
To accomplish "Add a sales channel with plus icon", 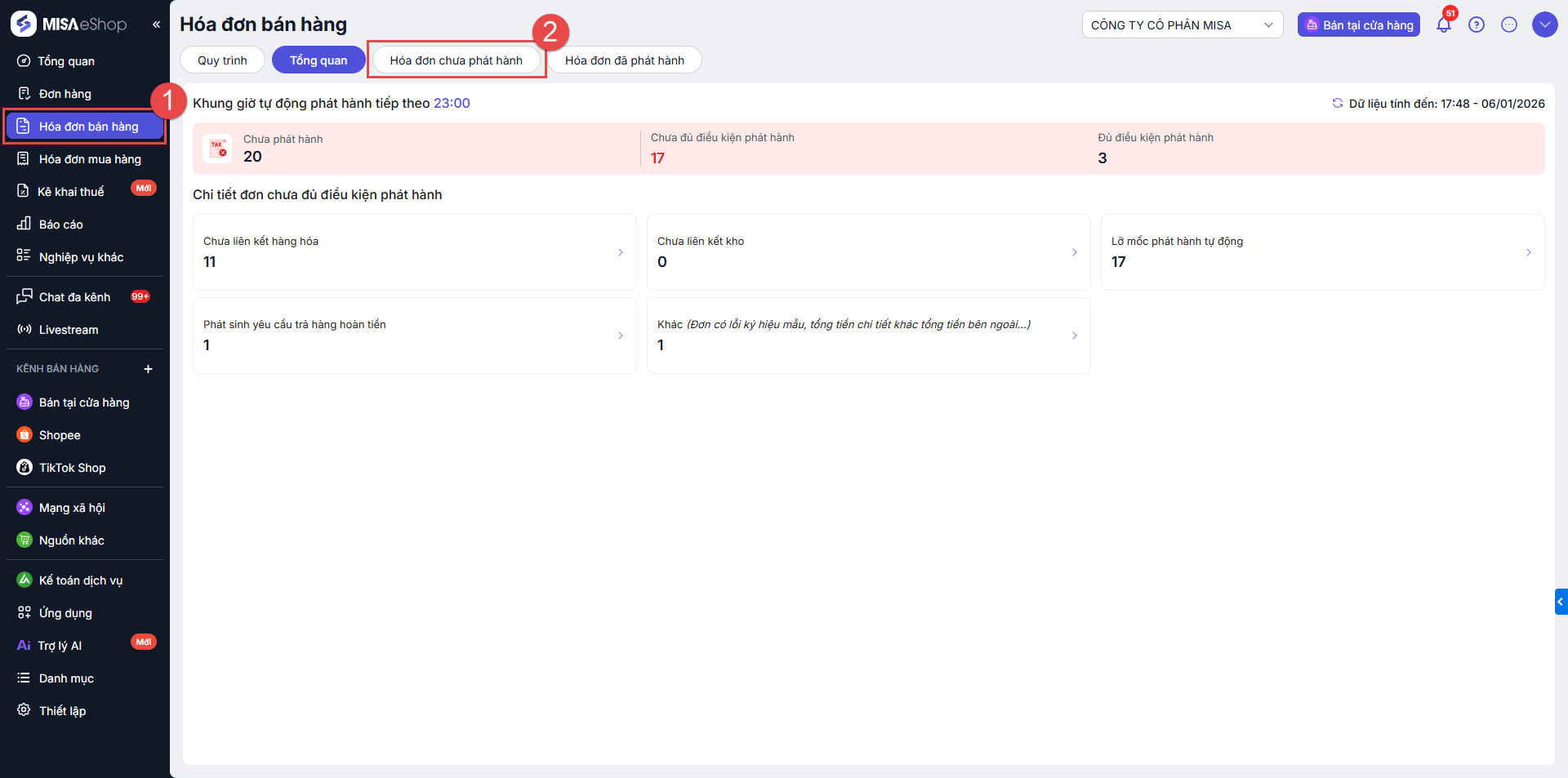I will pos(148,369).
